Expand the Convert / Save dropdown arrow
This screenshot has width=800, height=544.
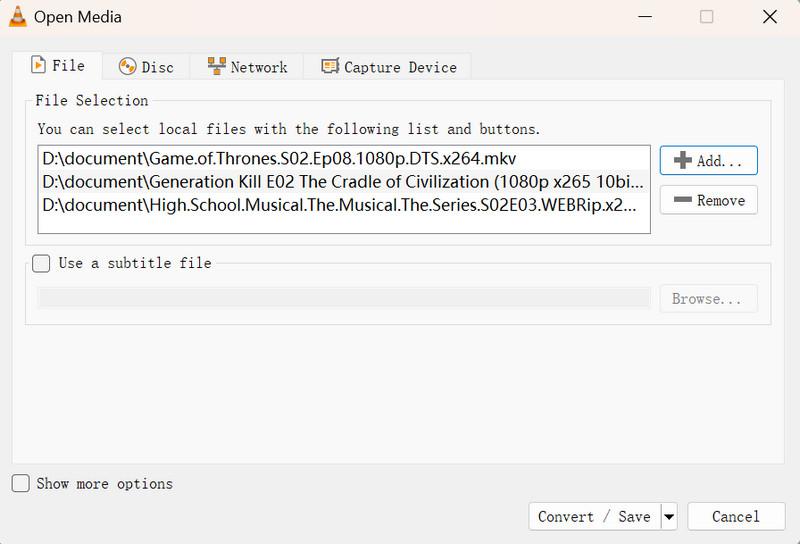669,517
